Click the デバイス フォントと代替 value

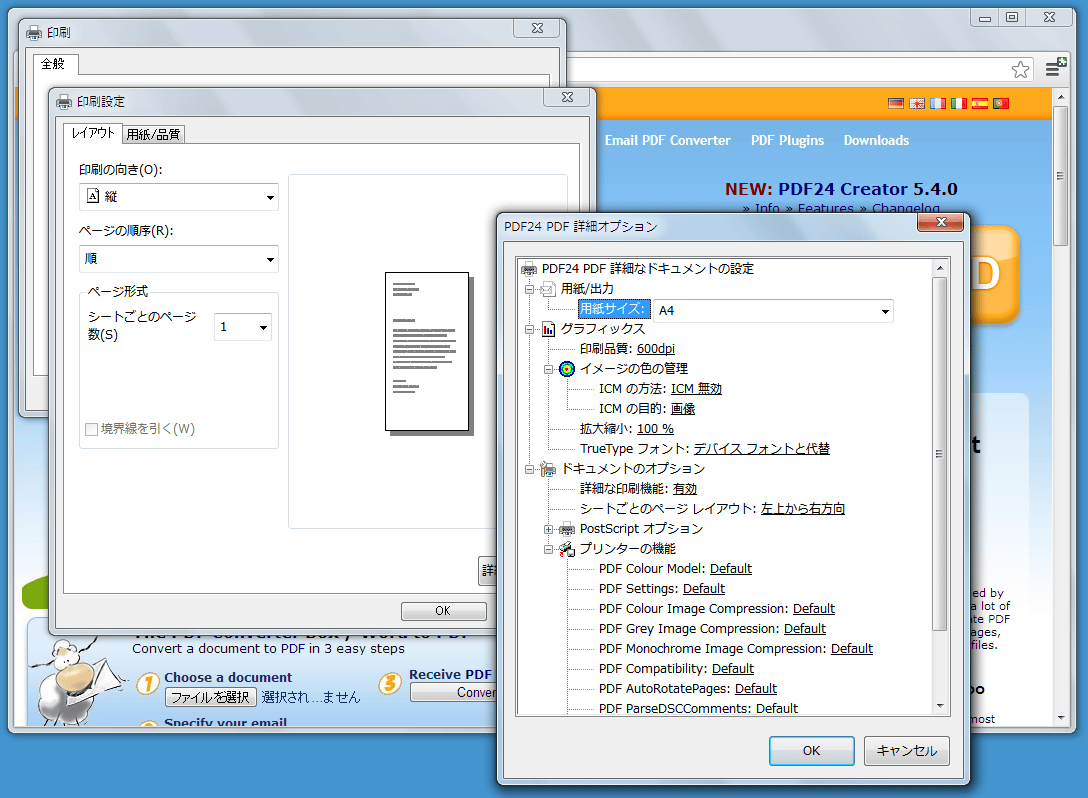[x=762, y=449]
